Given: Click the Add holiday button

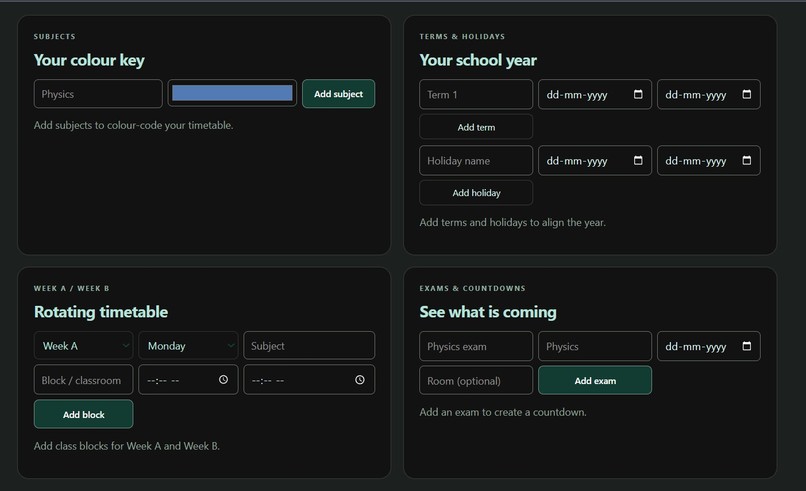Looking at the screenshot, I should (x=476, y=193).
